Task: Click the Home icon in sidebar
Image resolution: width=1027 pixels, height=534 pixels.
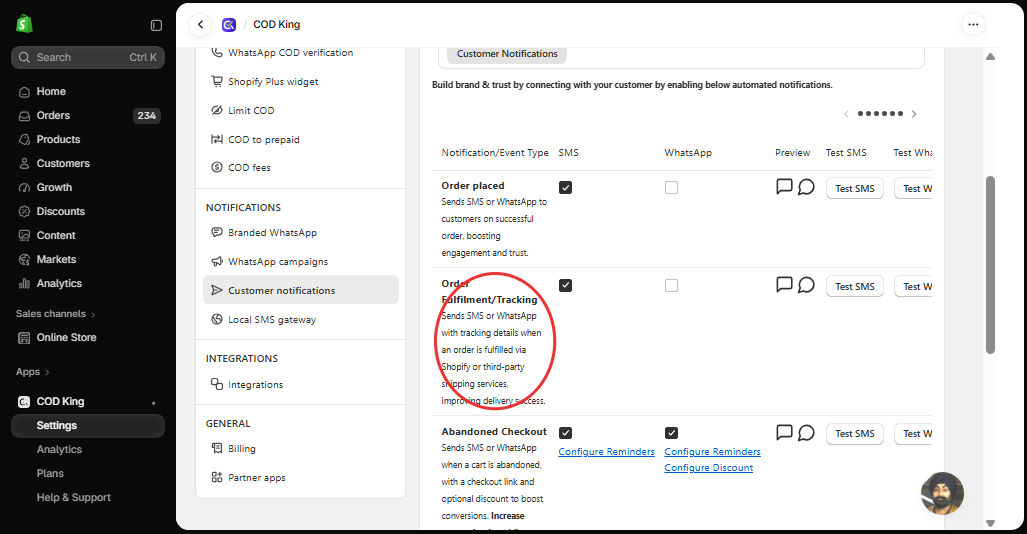Action: pyautogui.click(x=24, y=92)
